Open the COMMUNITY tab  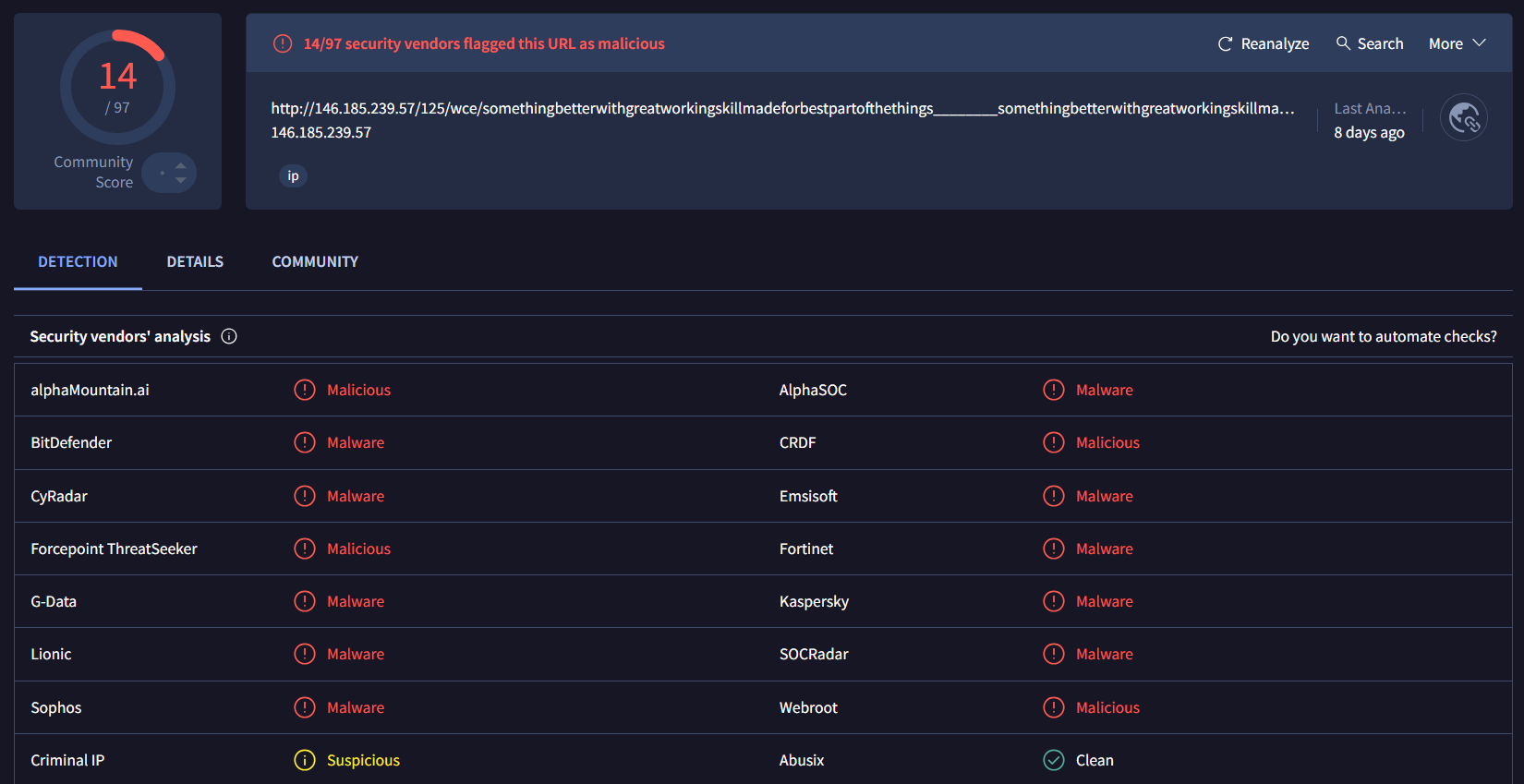[315, 262]
